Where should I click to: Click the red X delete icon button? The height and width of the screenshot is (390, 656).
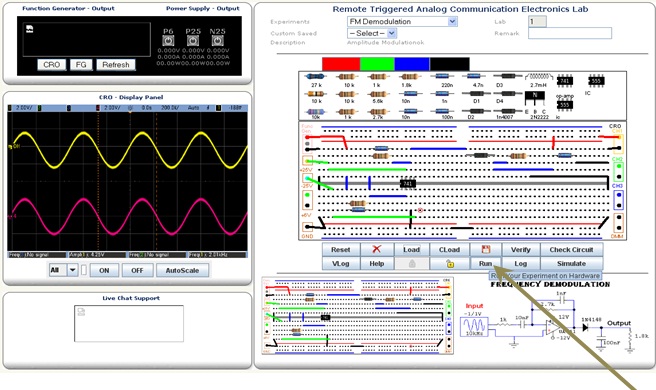(377, 249)
